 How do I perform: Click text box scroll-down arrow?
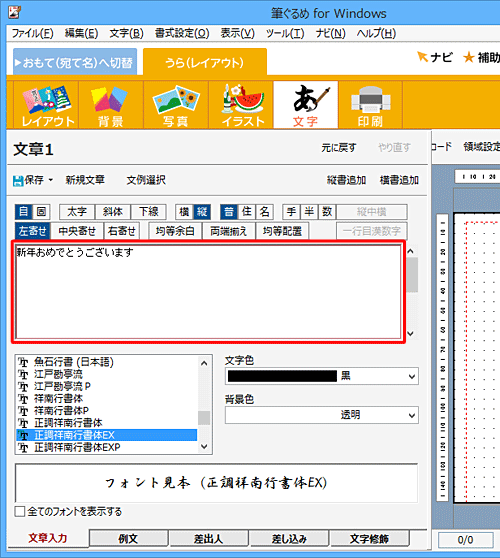coord(410,333)
